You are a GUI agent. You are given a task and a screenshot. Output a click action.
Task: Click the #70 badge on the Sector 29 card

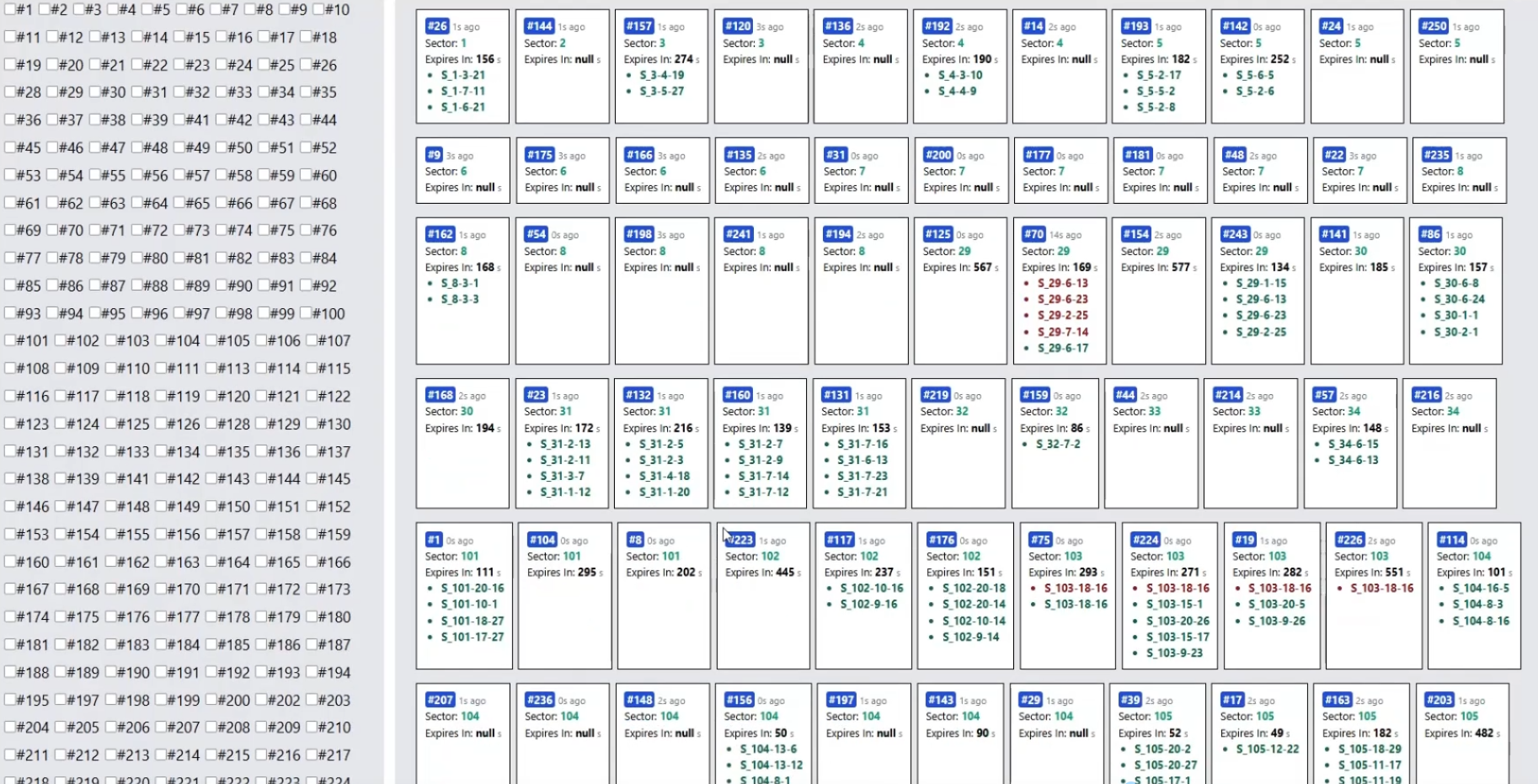(1033, 234)
